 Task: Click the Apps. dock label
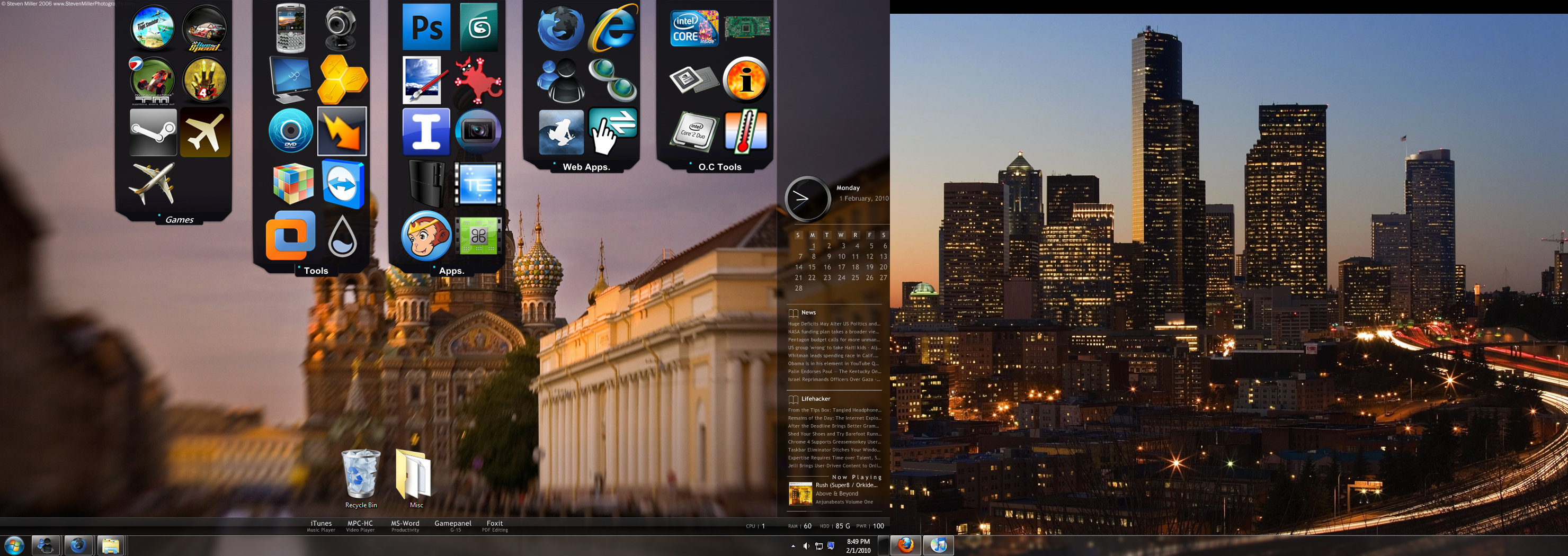coord(451,271)
